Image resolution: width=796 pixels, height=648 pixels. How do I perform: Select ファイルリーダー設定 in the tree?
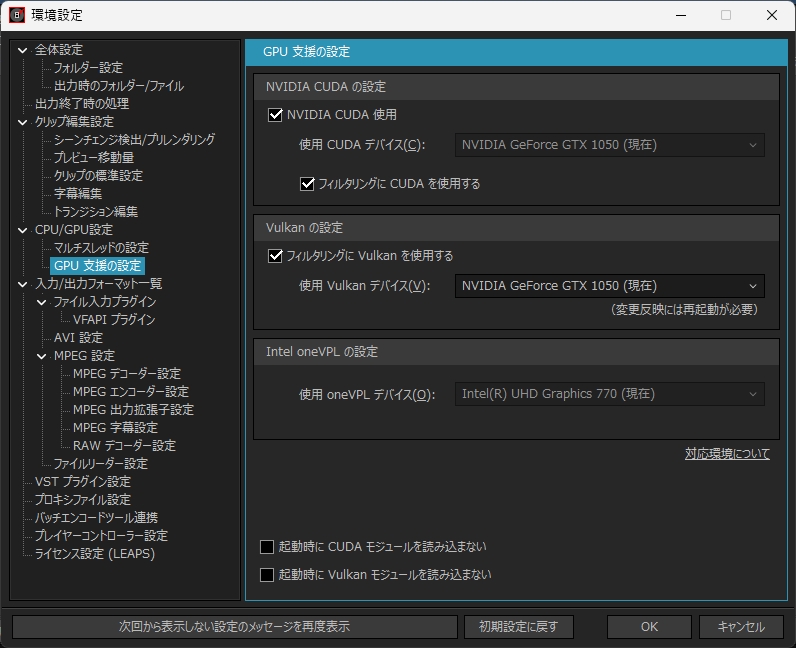pyautogui.click(x=101, y=464)
